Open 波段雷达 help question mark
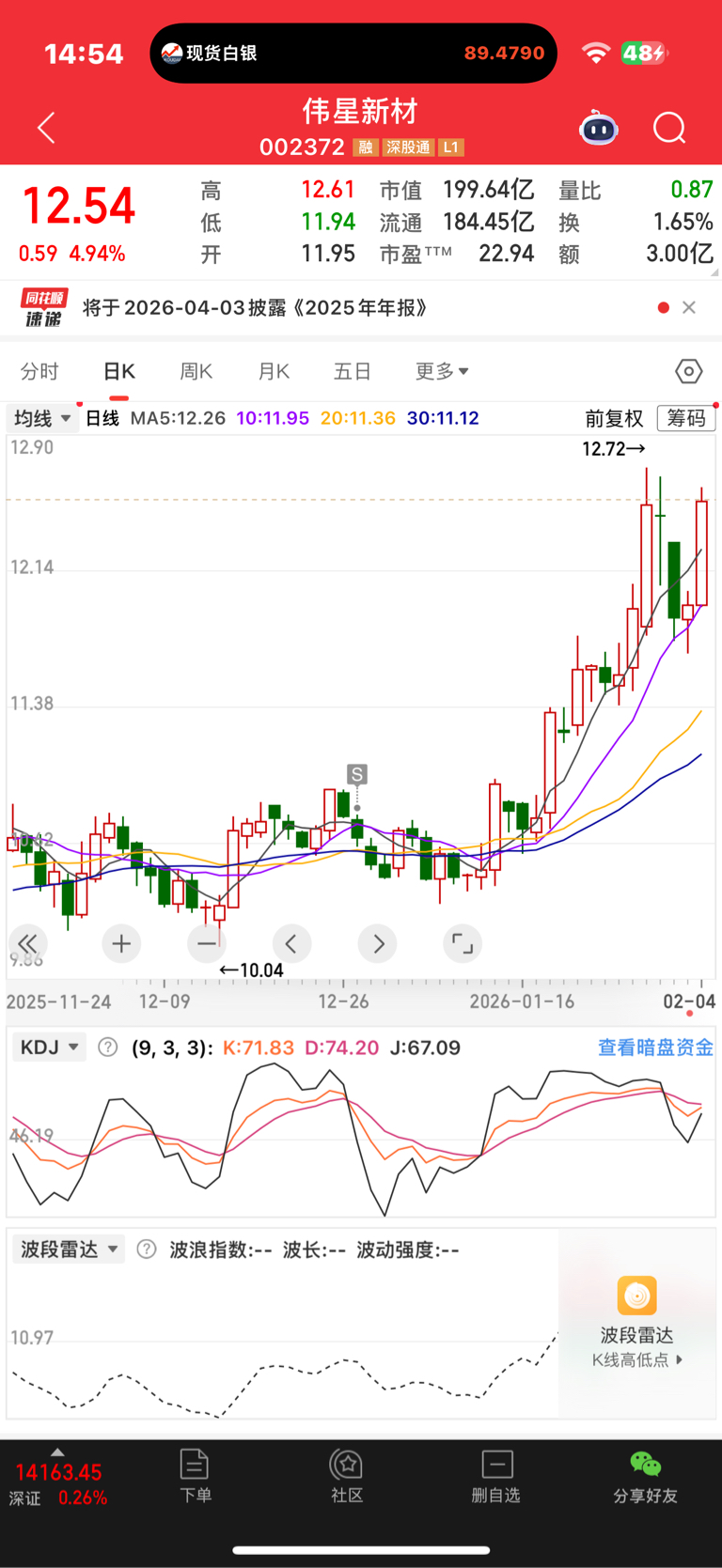Image resolution: width=722 pixels, height=1568 pixels. pos(147,1249)
